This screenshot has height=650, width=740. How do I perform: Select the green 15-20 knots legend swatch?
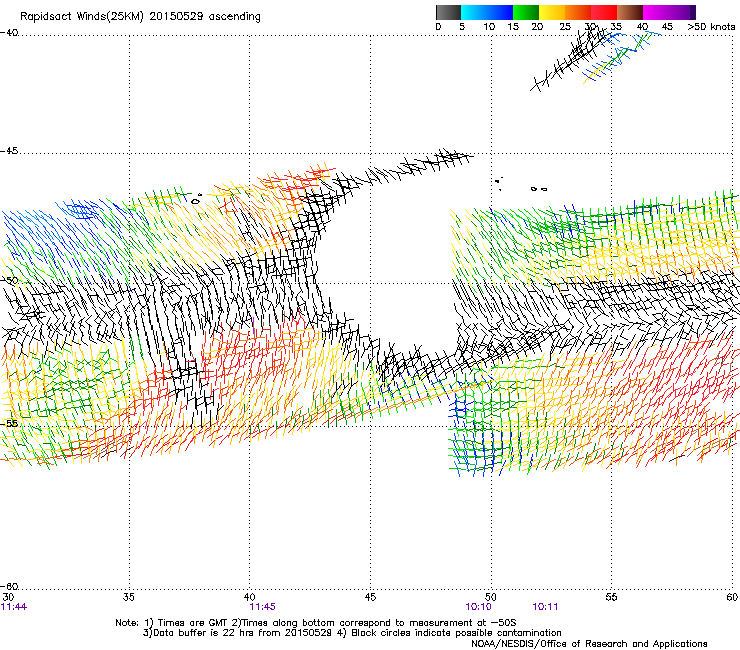526,12
